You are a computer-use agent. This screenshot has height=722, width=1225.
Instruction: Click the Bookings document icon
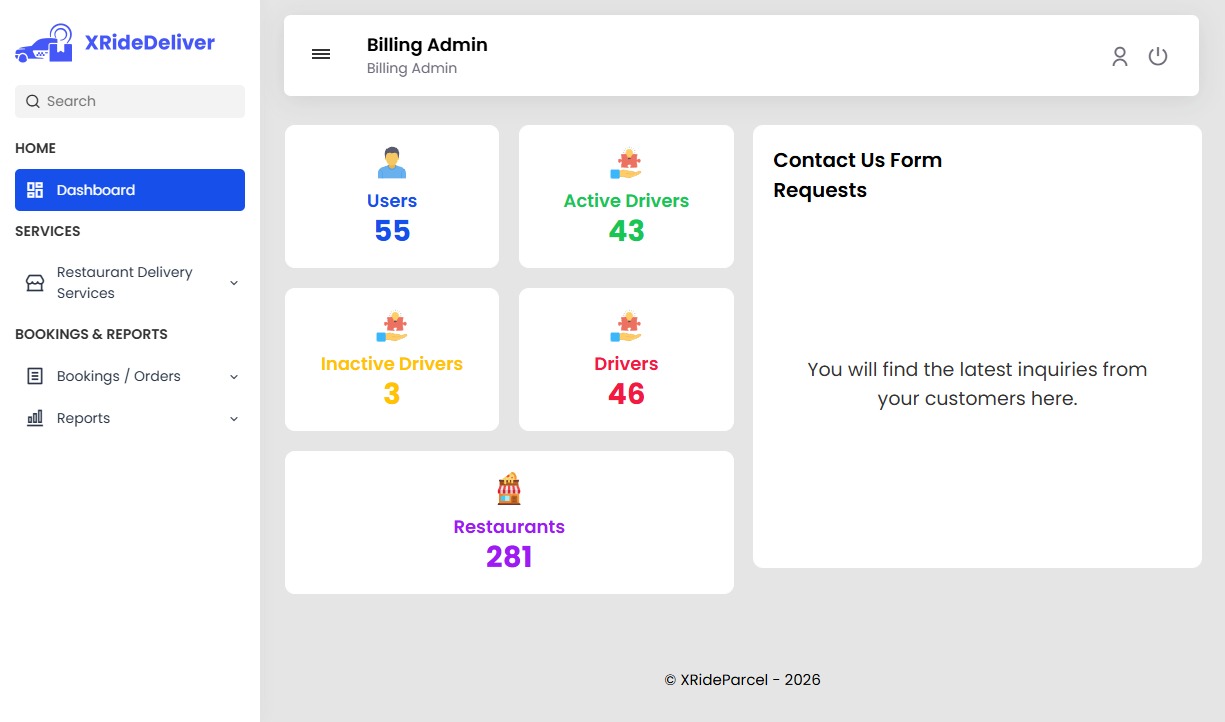(33, 376)
